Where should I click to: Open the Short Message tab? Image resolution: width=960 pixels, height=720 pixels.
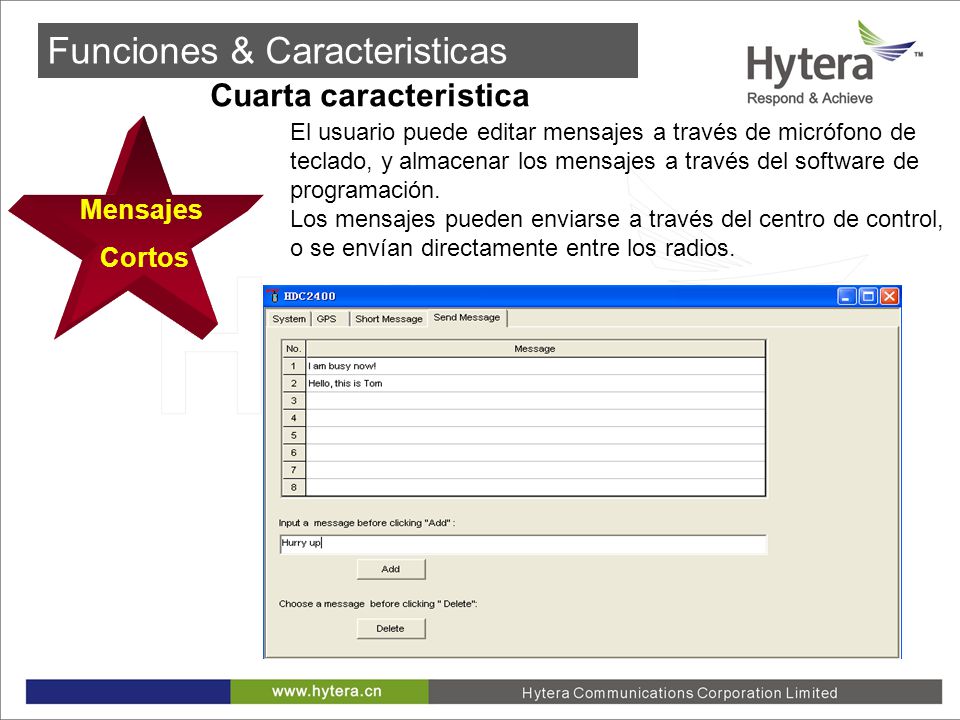(x=389, y=319)
